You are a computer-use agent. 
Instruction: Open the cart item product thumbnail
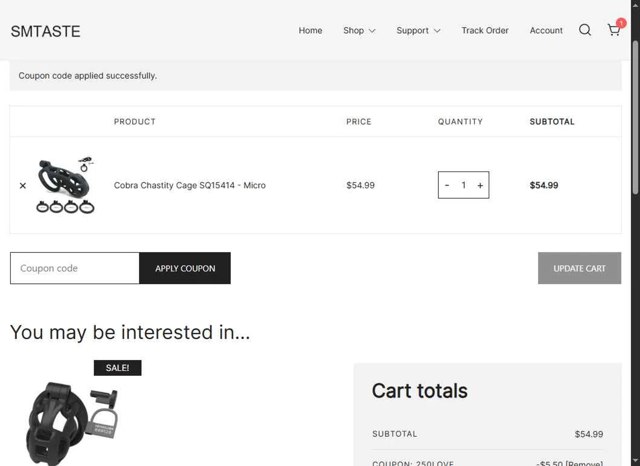click(65, 185)
